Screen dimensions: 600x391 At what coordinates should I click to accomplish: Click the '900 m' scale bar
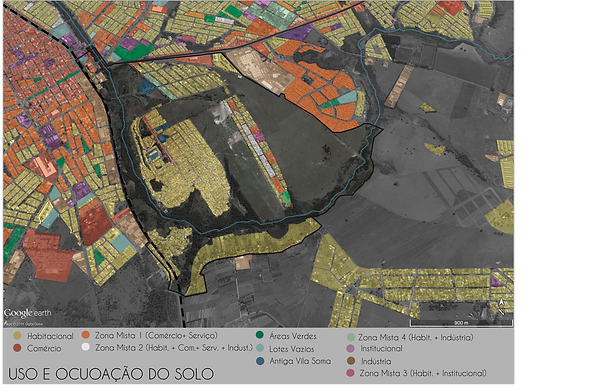[x=461, y=323]
